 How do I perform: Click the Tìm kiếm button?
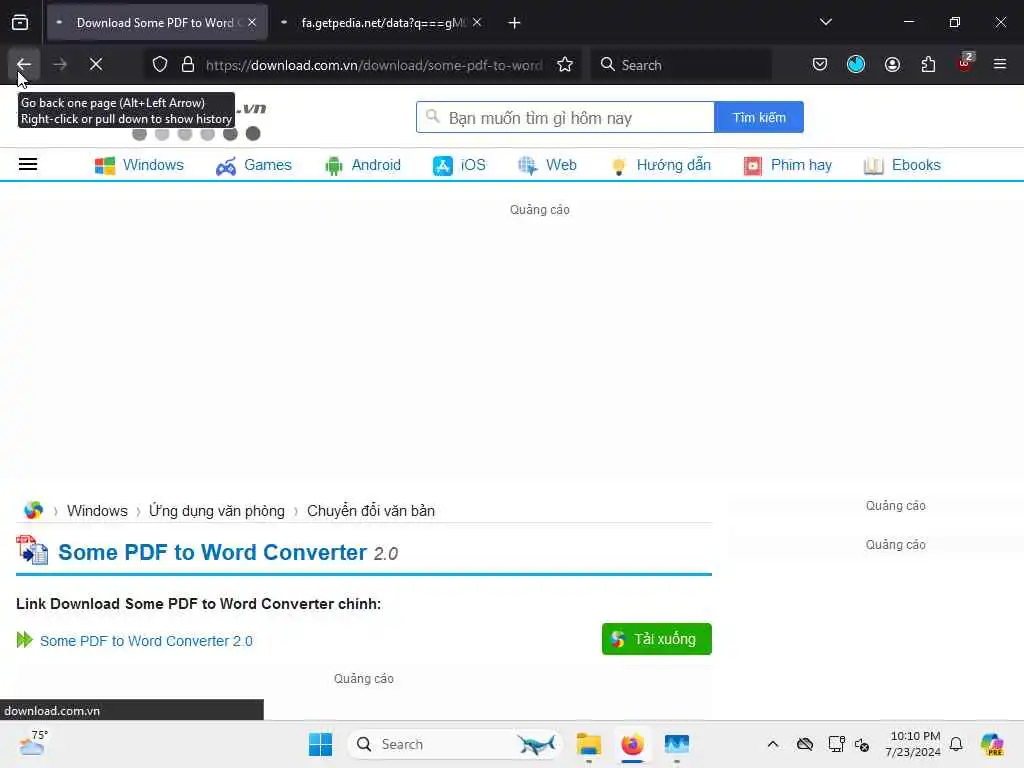click(x=759, y=118)
